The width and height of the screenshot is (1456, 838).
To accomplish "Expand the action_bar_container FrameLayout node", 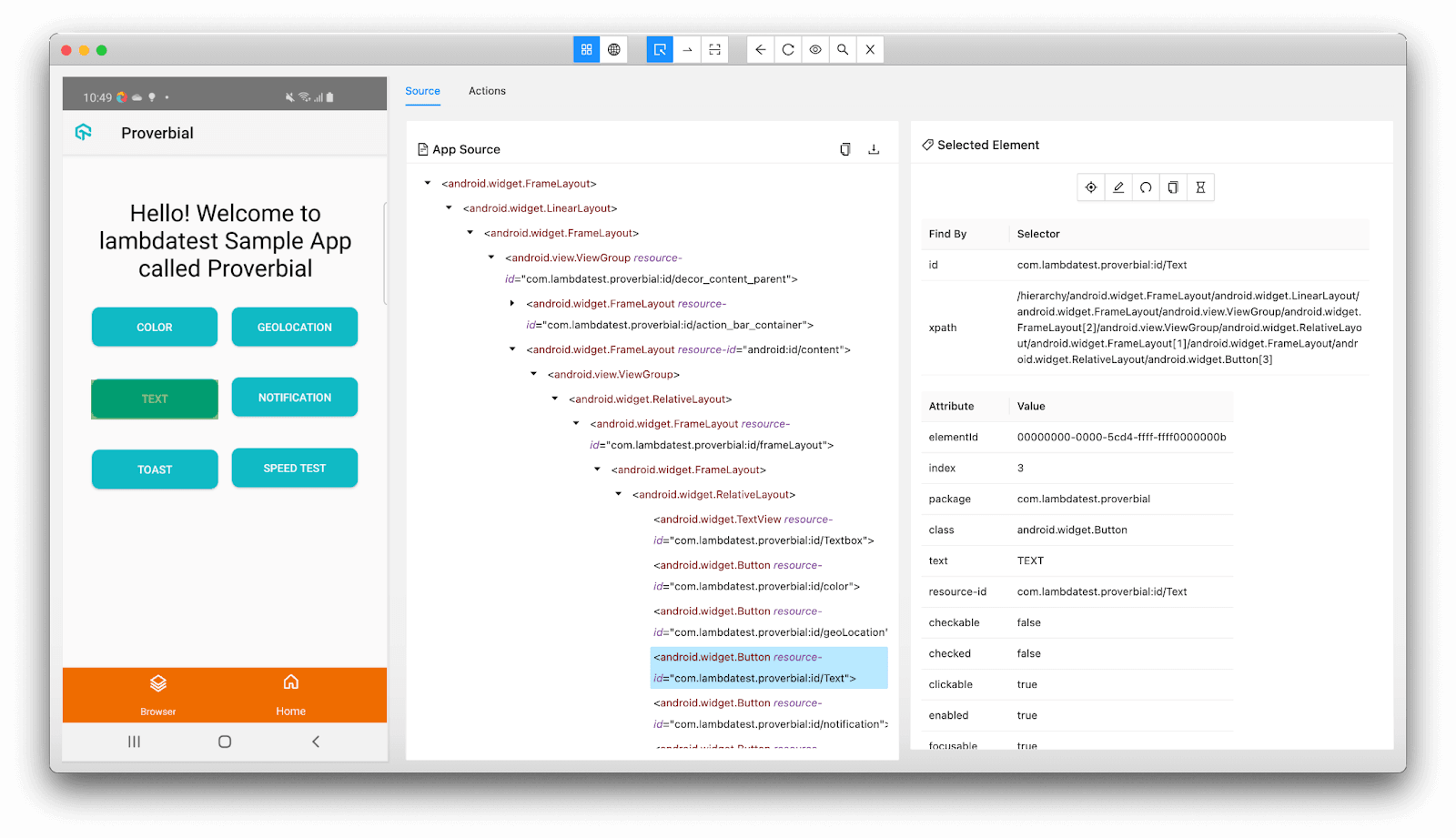I will [512, 303].
